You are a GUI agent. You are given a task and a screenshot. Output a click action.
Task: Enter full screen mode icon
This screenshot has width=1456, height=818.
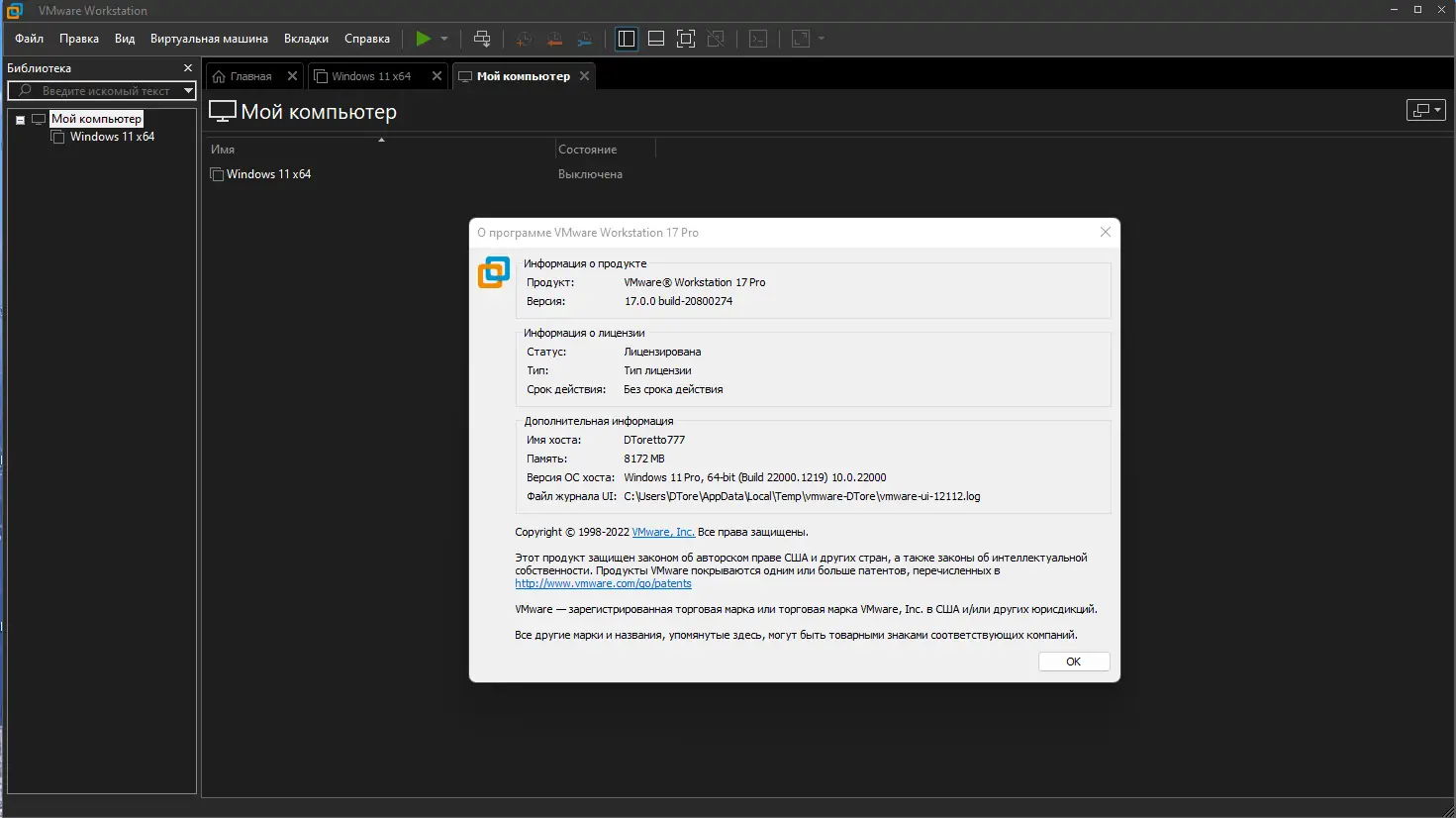(x=686, y=39)
